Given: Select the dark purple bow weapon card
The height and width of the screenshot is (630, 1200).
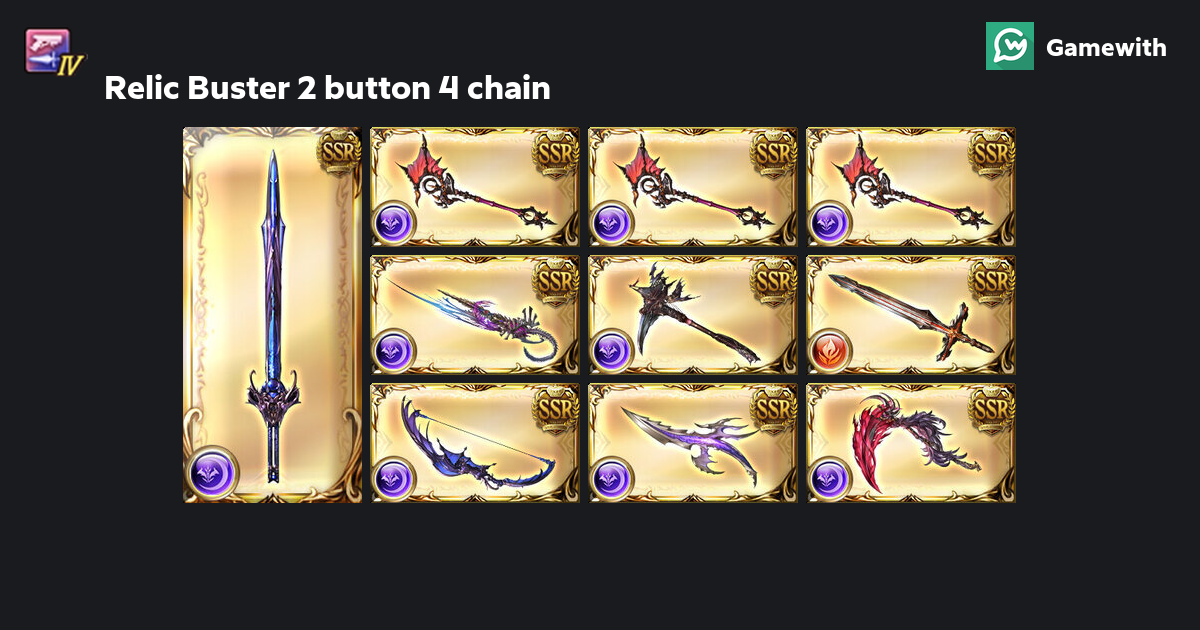Looking at the screenshot, I should point(475,443).
